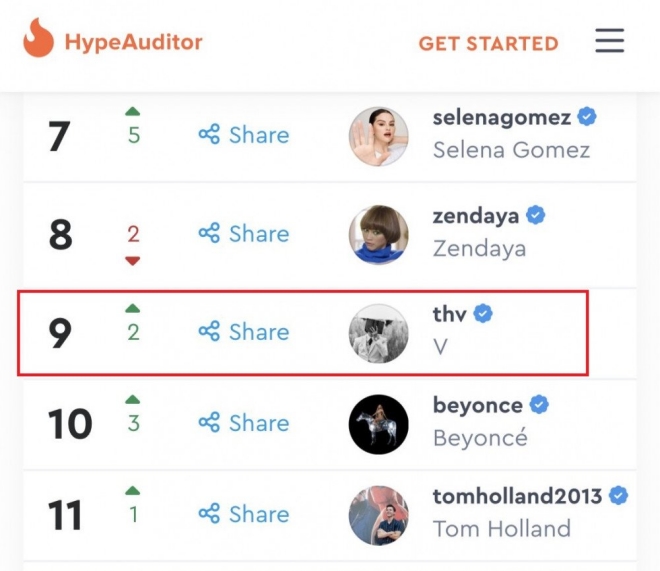This screenshot has width=660, height=571.
Task: Share thv's ranking entry
Action: tap(243, 332)
